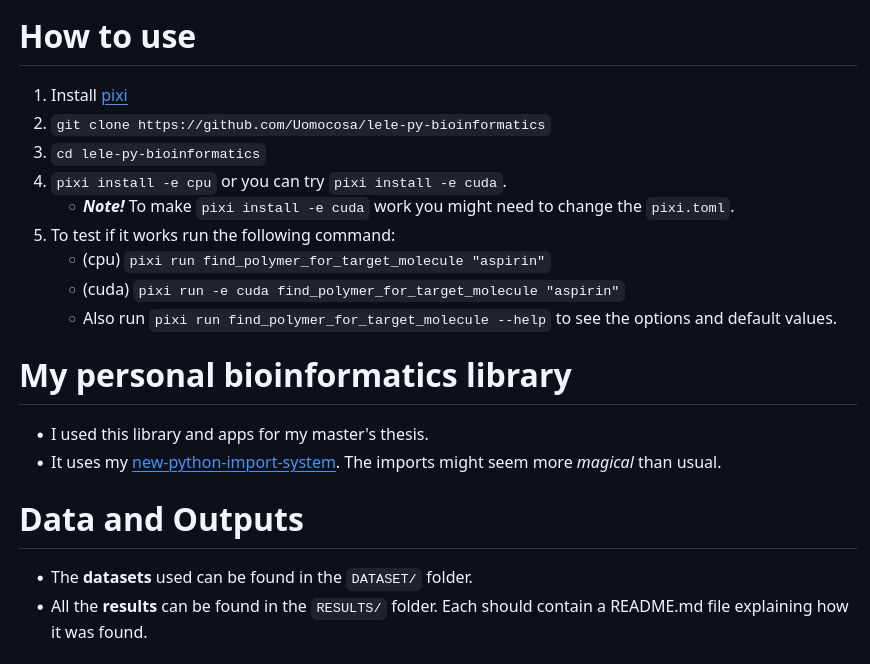Click the How to use heading
The image size is (870, 664).
tap(108, 37)
